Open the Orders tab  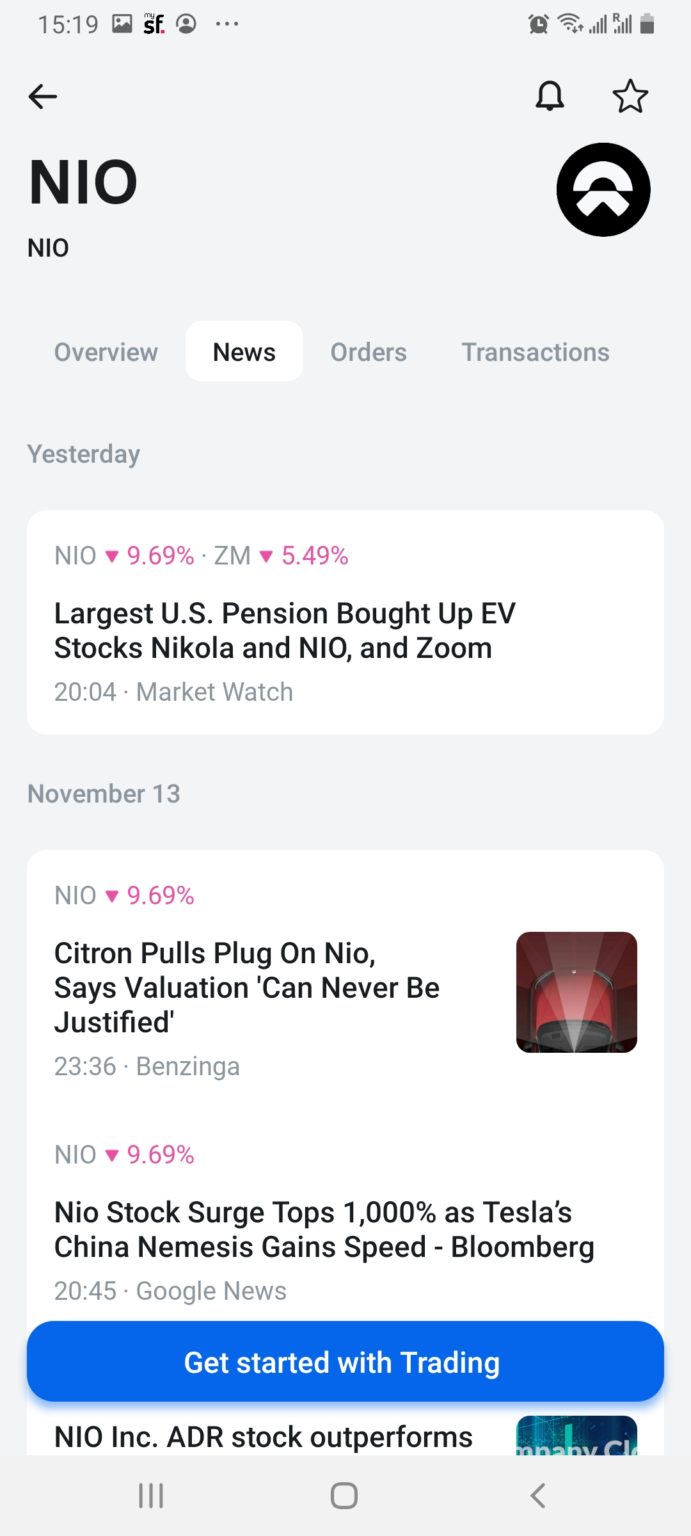(368, 351)
